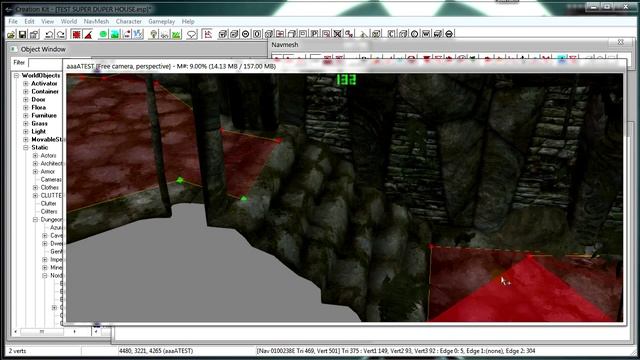Click the crossed-out square toolbar icon

pyautogui.click(x=338, y=34)
